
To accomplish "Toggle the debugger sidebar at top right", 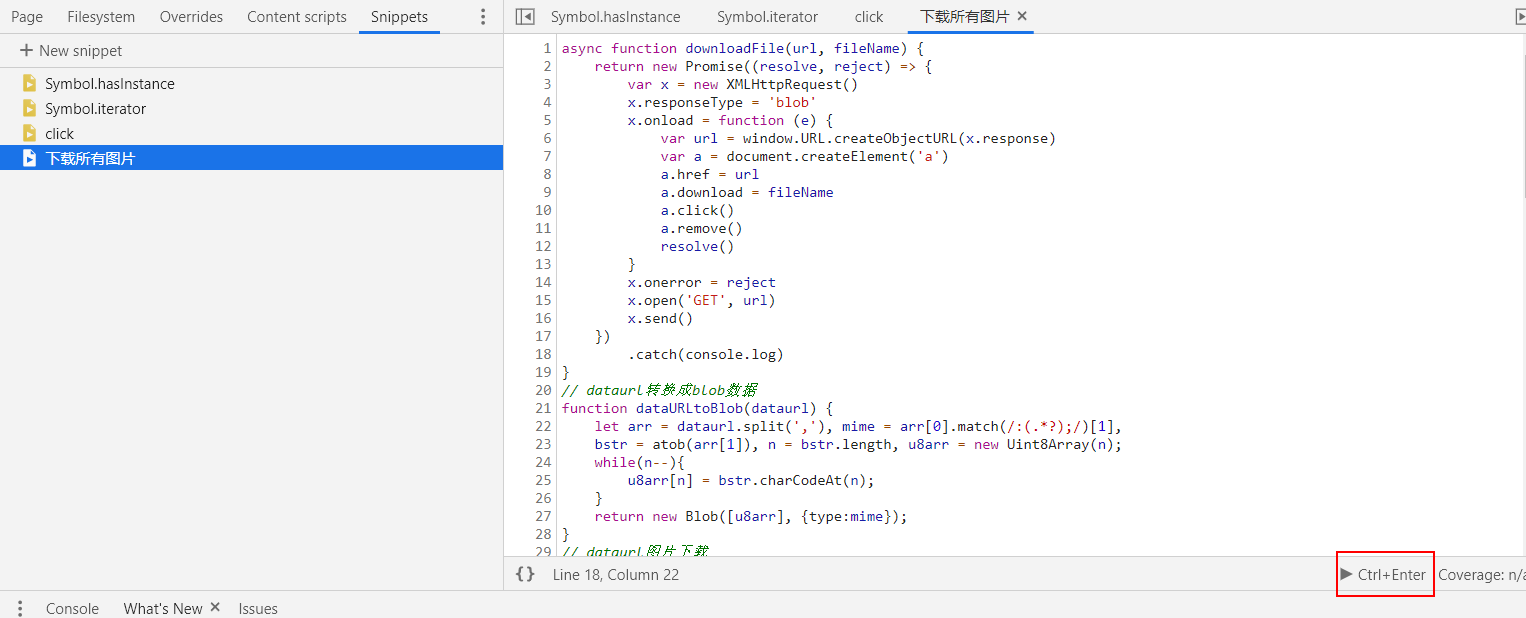I will (x=1519, y=17).
